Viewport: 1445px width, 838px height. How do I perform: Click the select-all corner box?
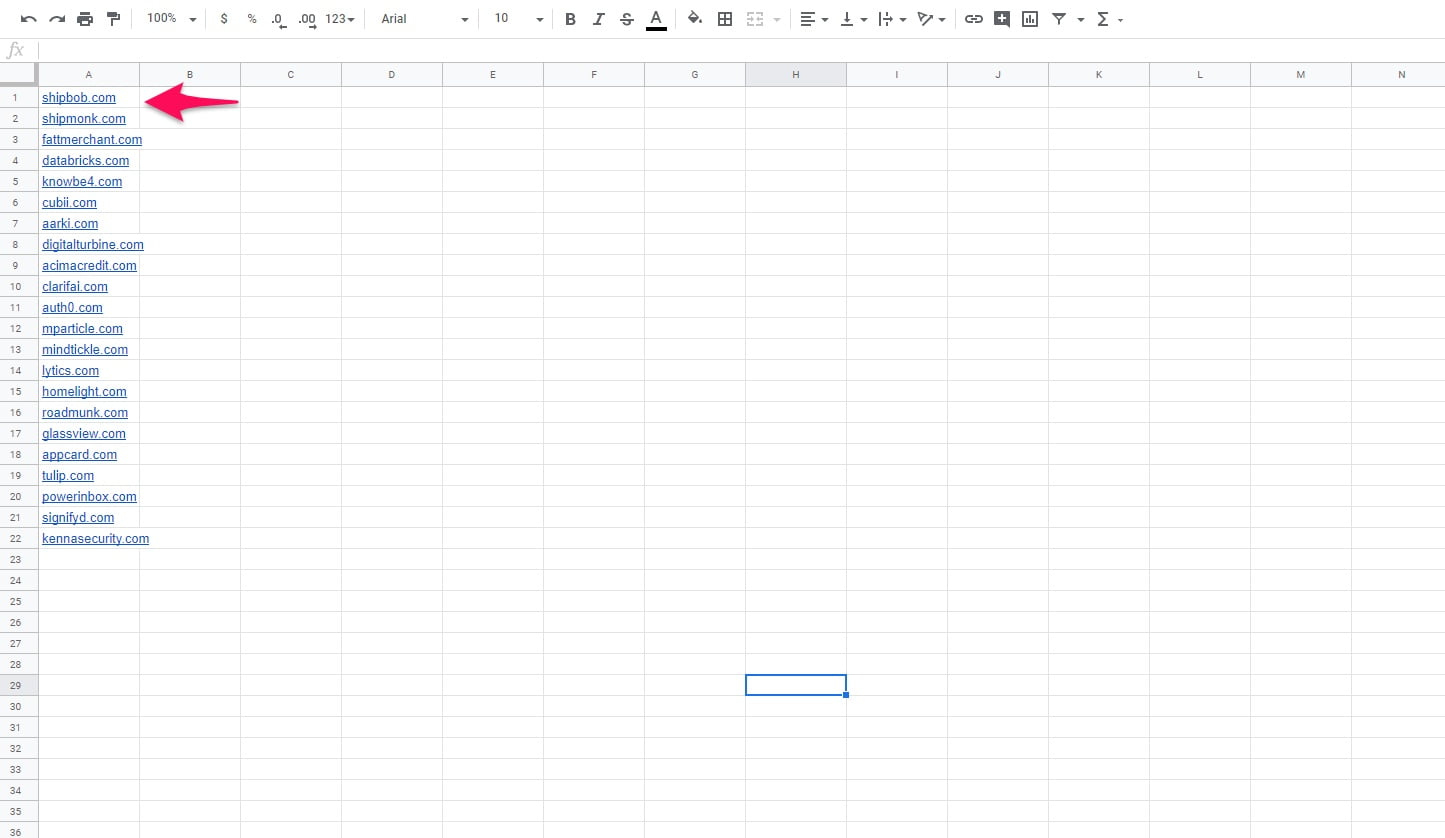19,74
